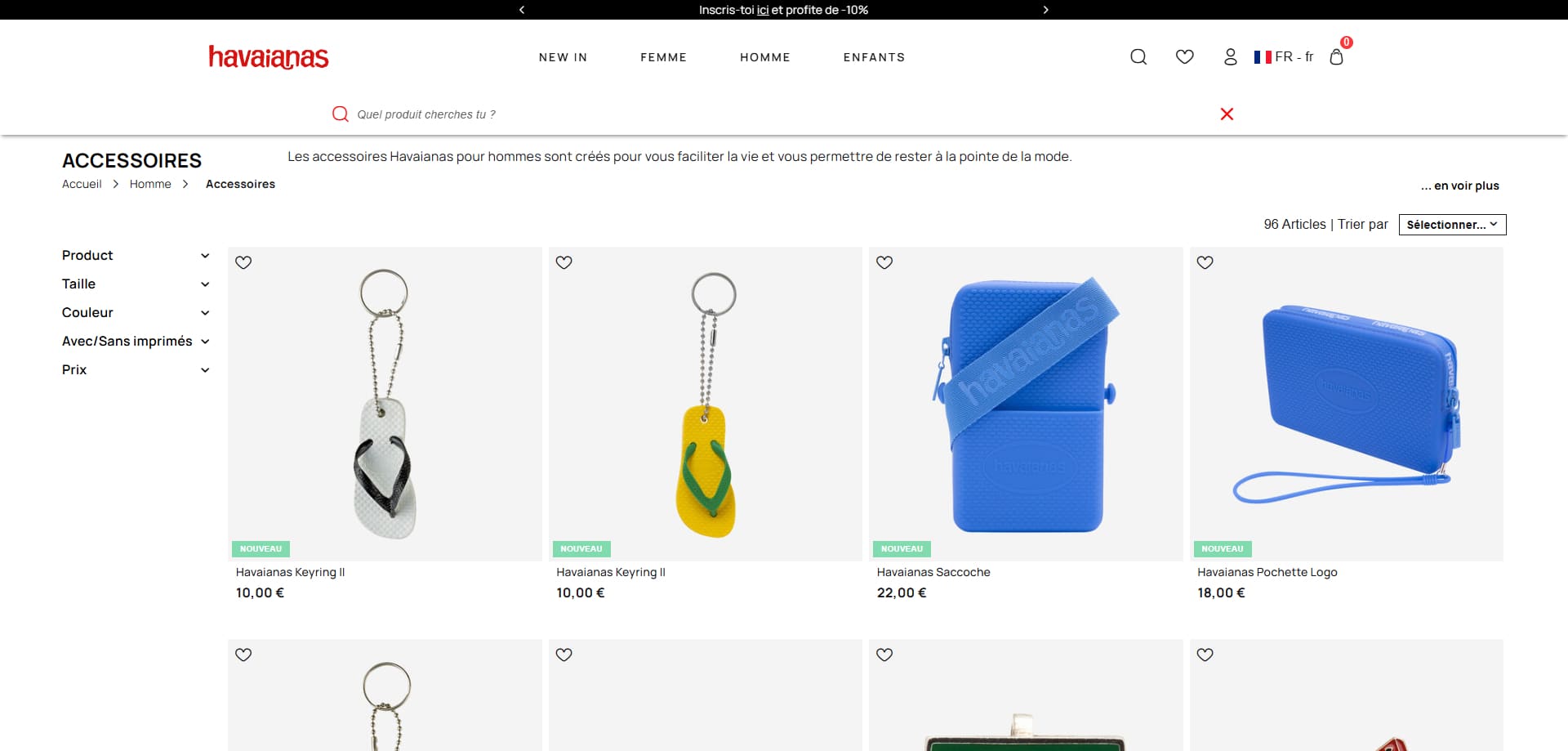
Task: Open search via header magnifier icon
Action: 1138,56
